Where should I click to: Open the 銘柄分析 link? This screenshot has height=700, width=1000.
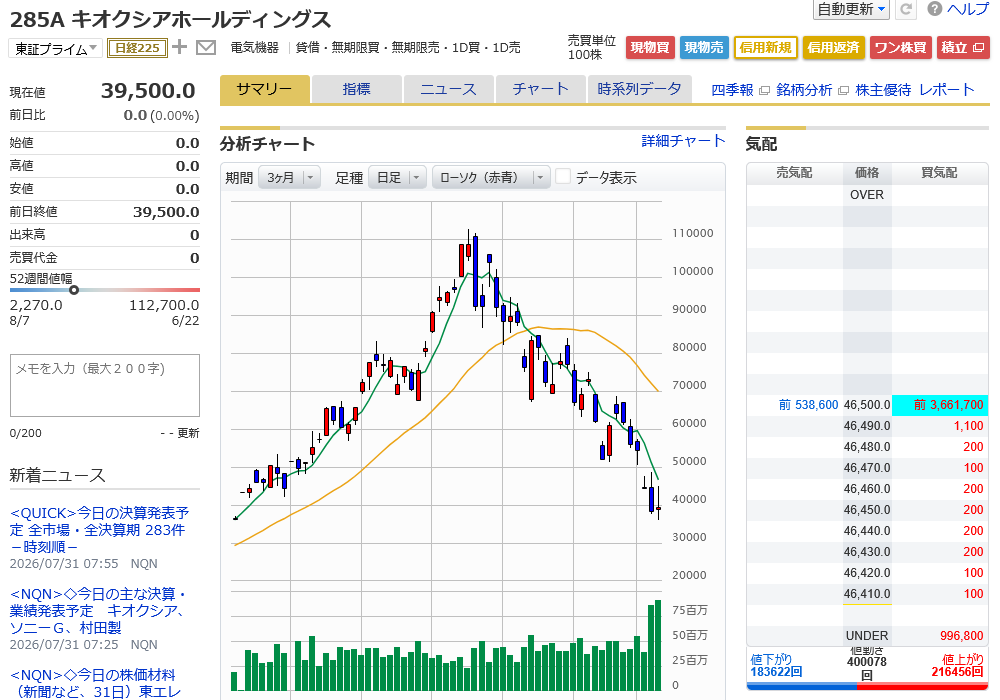point(804,91)
